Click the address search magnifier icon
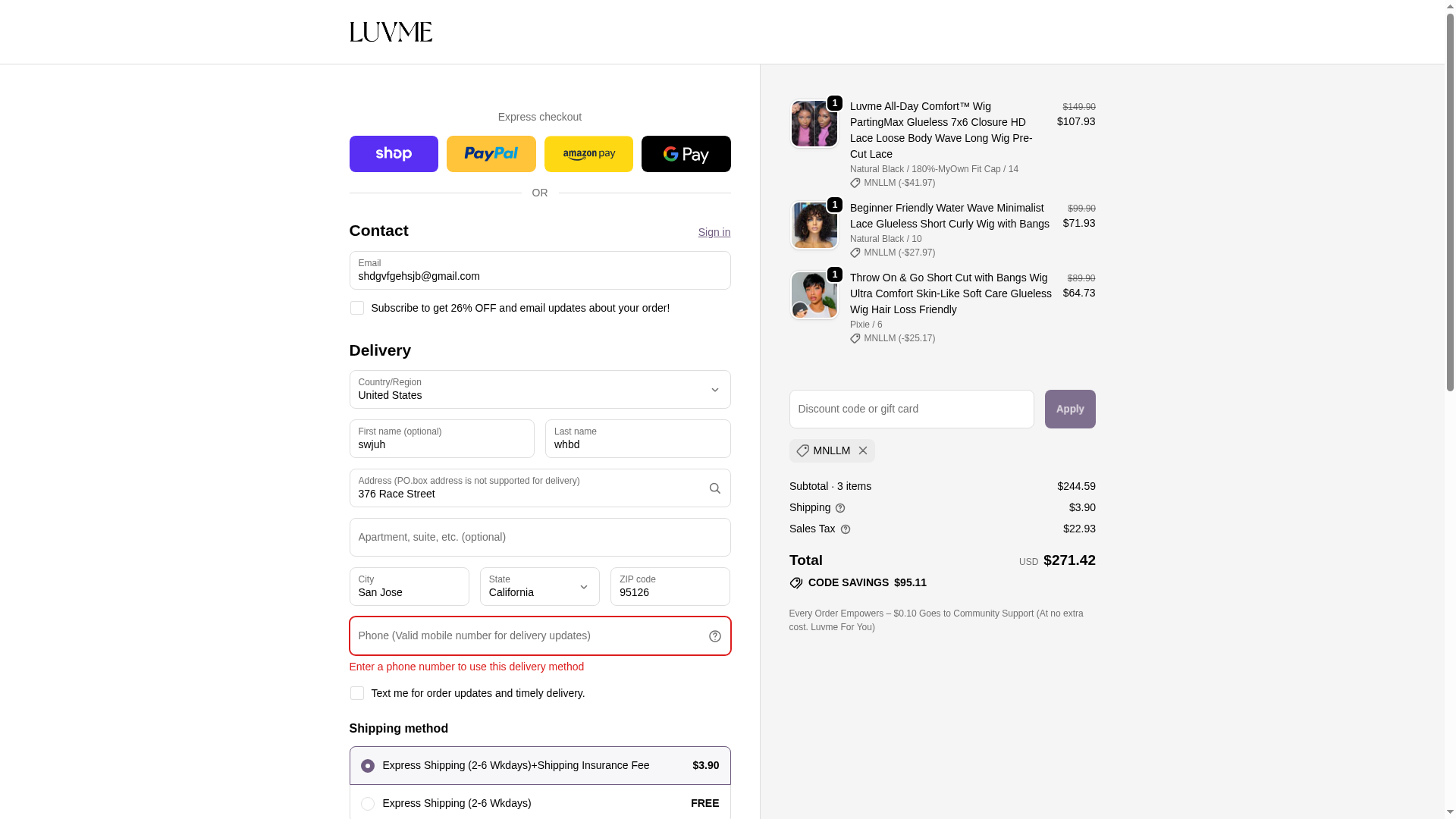 (x=715, y=489)
